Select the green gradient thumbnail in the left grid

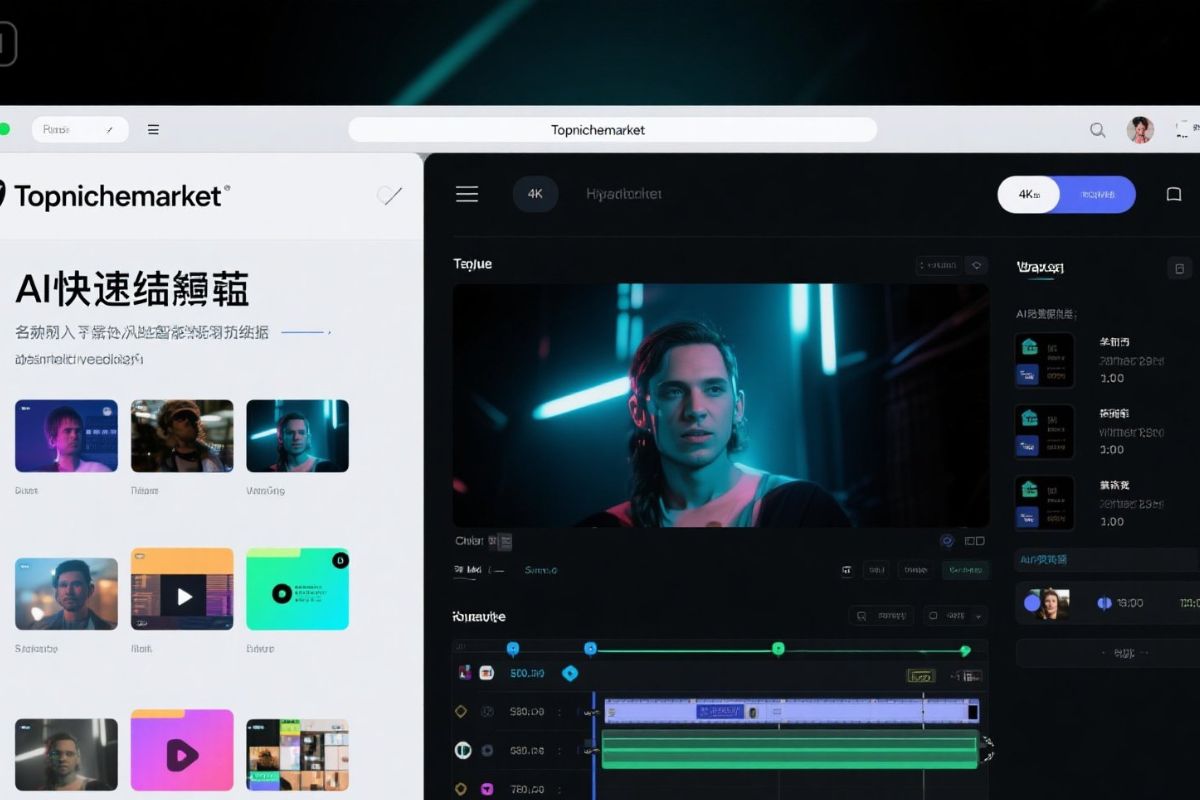297,591
